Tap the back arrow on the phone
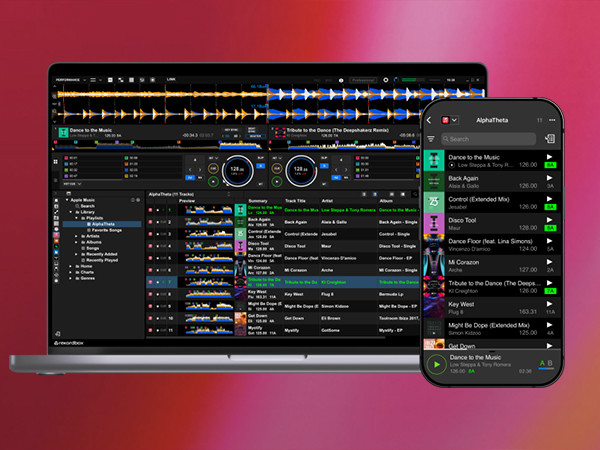The width and height of the screenshot is (600, 450). coord(429,120)
